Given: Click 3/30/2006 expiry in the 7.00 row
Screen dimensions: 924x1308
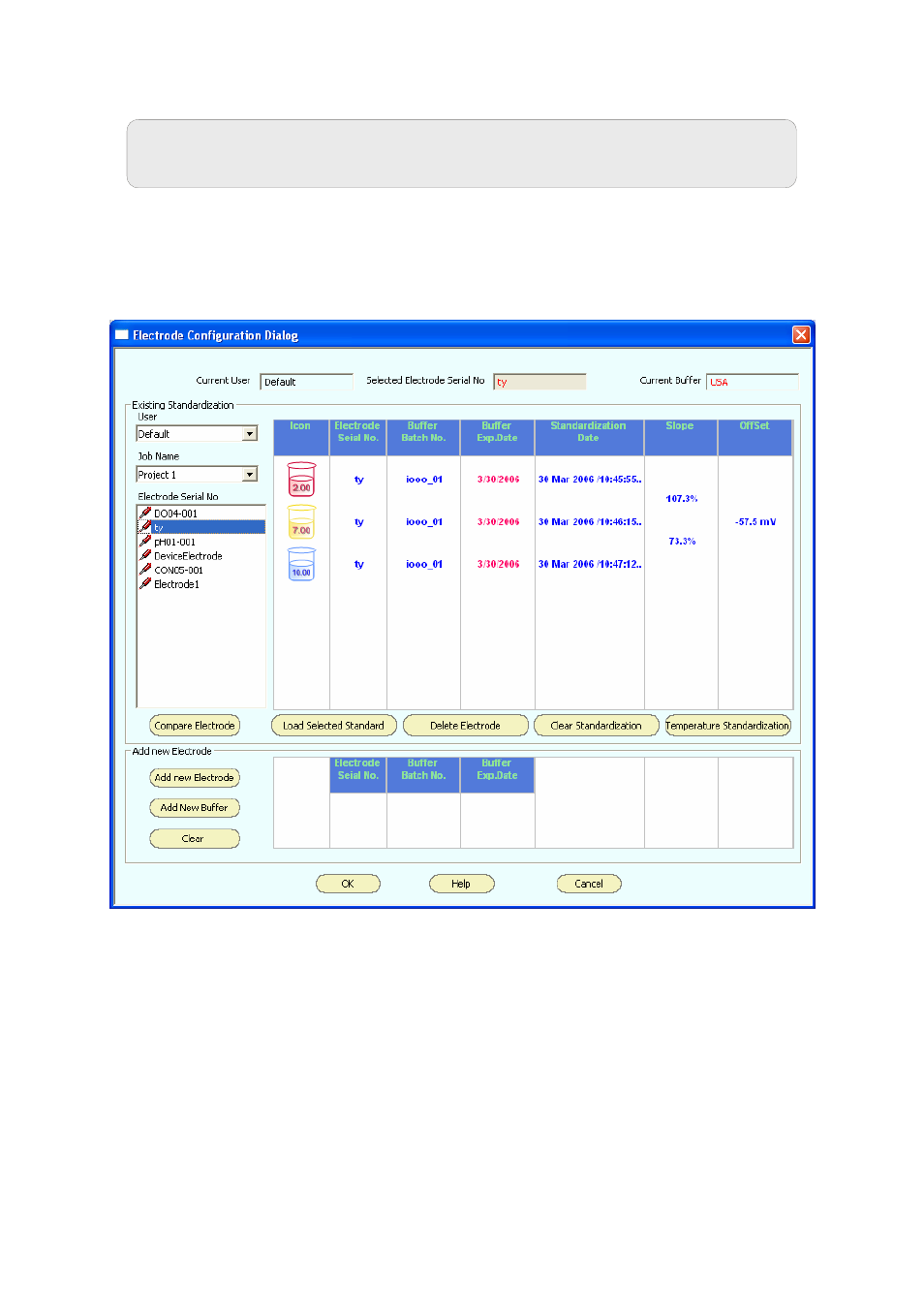Looking at the screenshot, I should point(498,522).
